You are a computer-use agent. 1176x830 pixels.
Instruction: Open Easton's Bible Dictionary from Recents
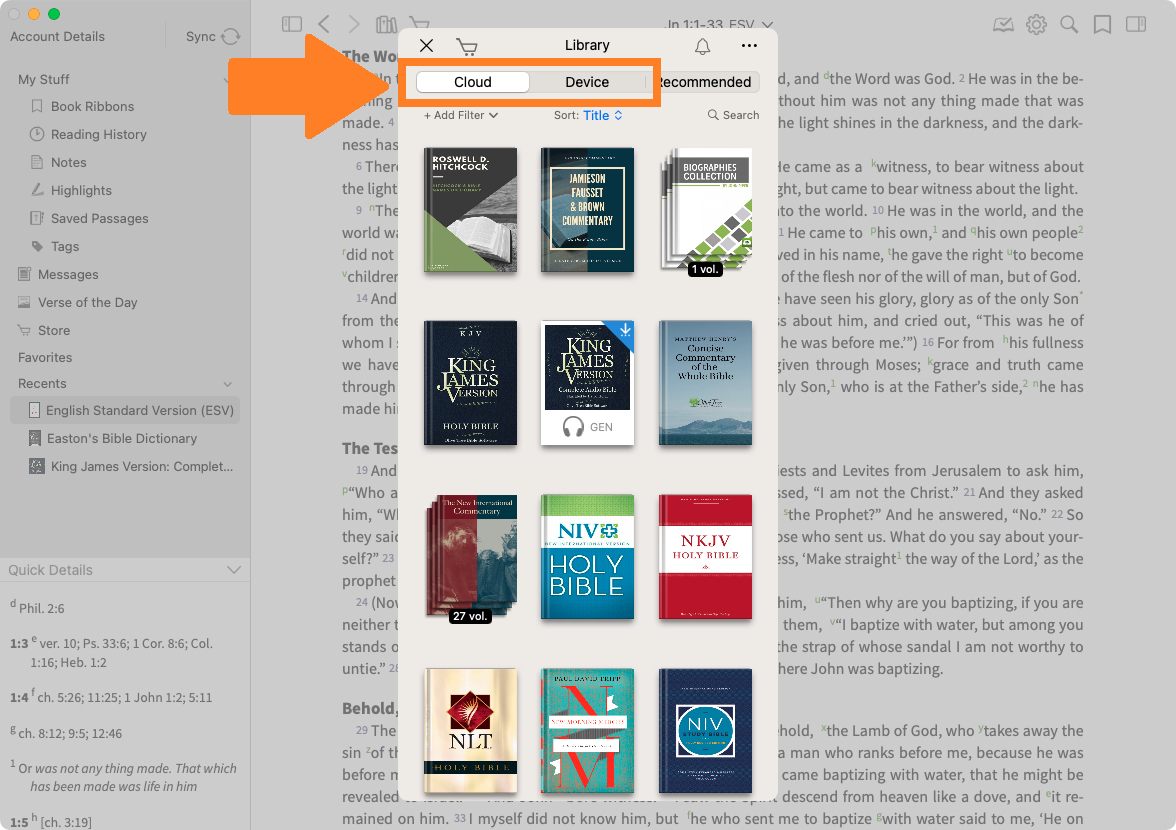tap(122, 439)
